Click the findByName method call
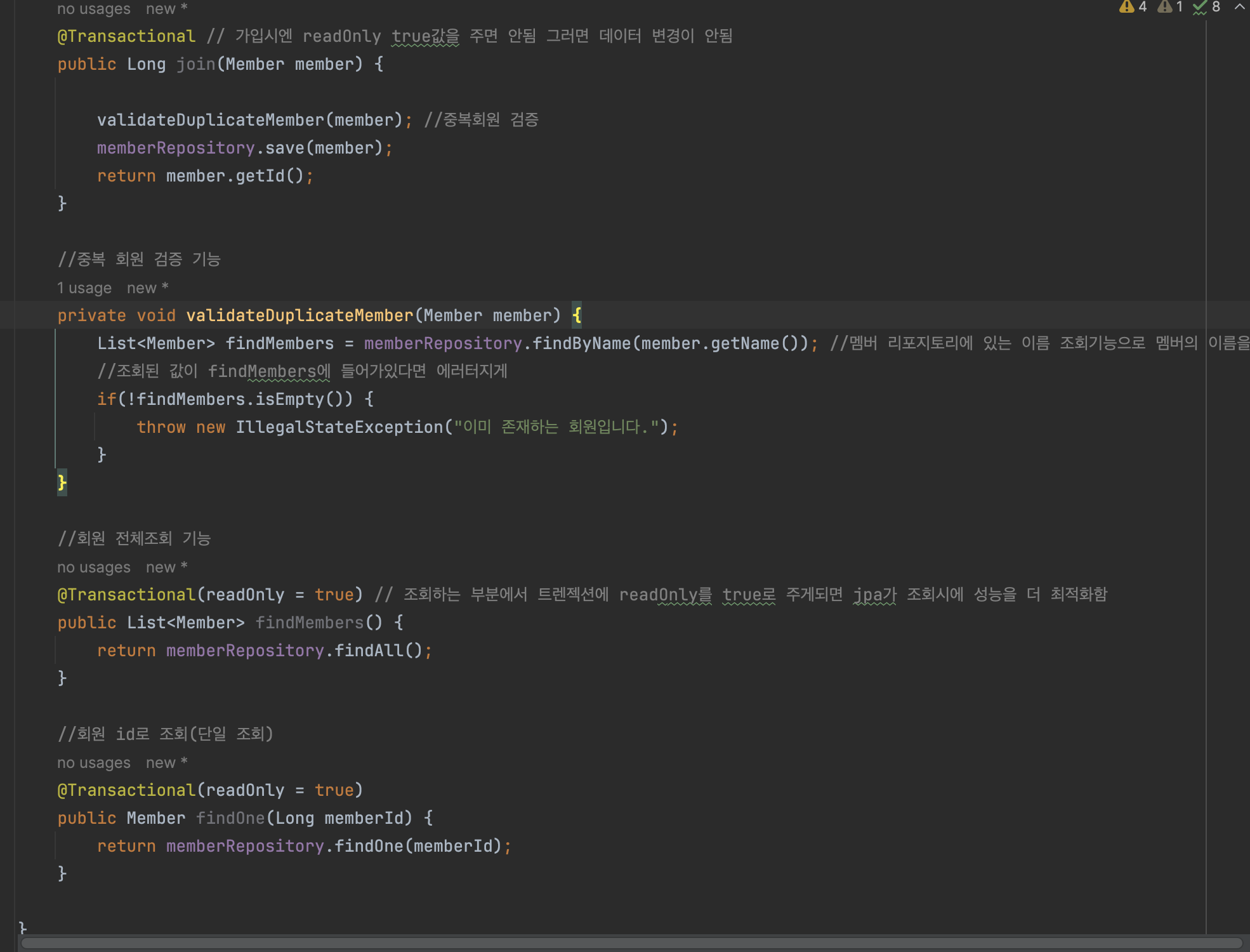1250x952 pixels. coord(581,343)
